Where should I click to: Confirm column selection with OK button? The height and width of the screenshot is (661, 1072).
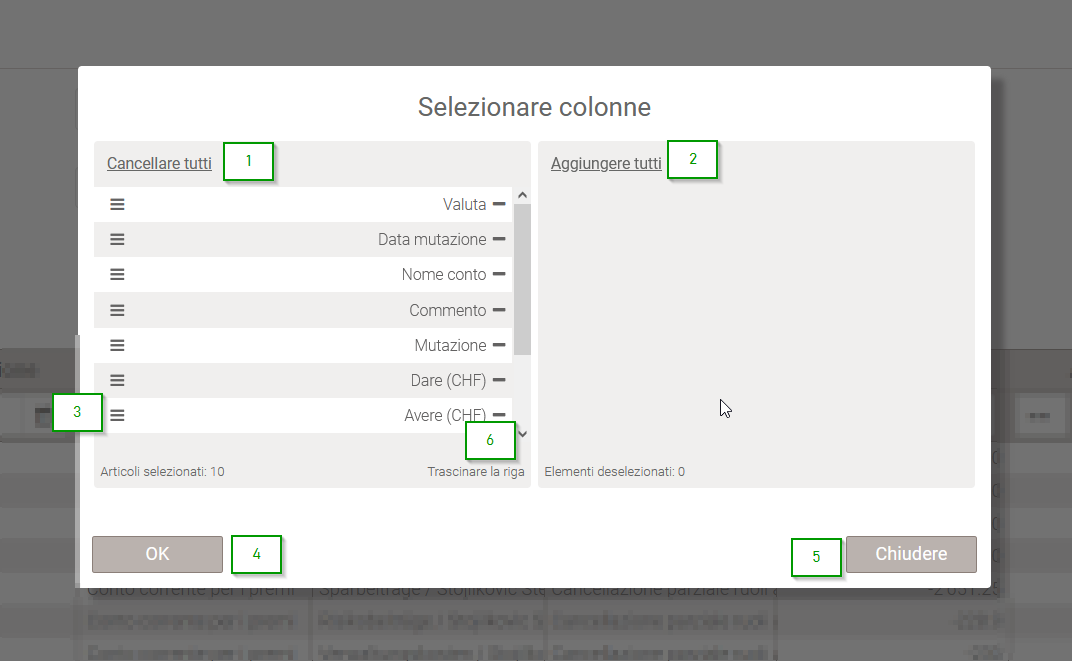tap(157, 554)
